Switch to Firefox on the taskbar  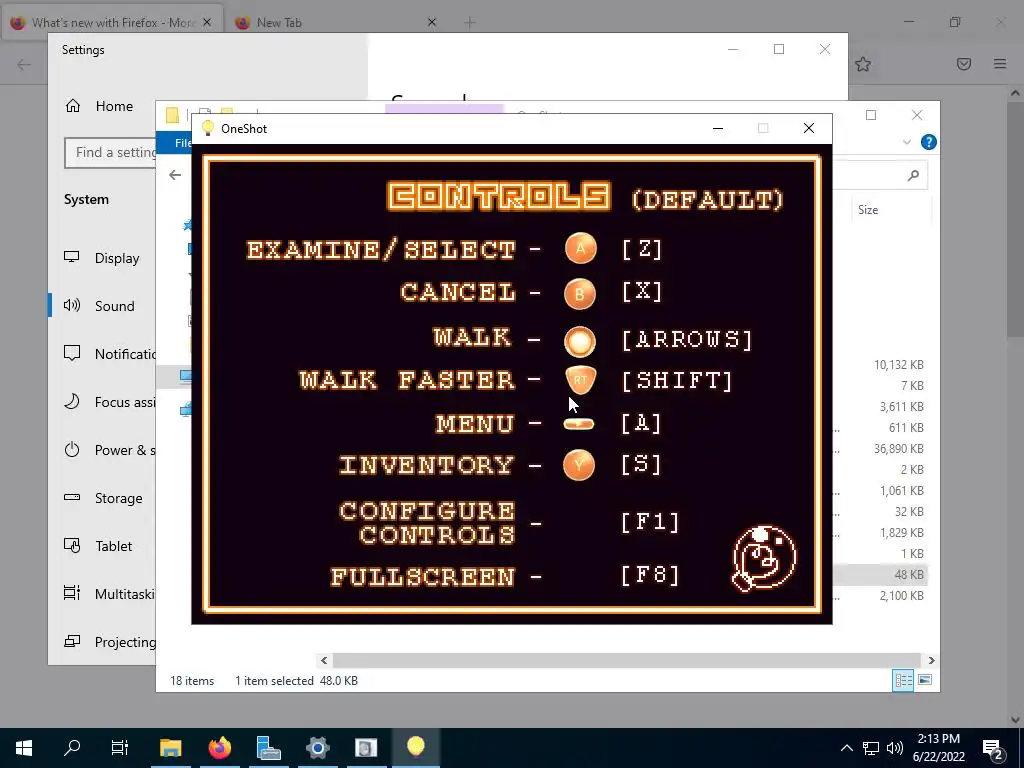click(219, 748)
